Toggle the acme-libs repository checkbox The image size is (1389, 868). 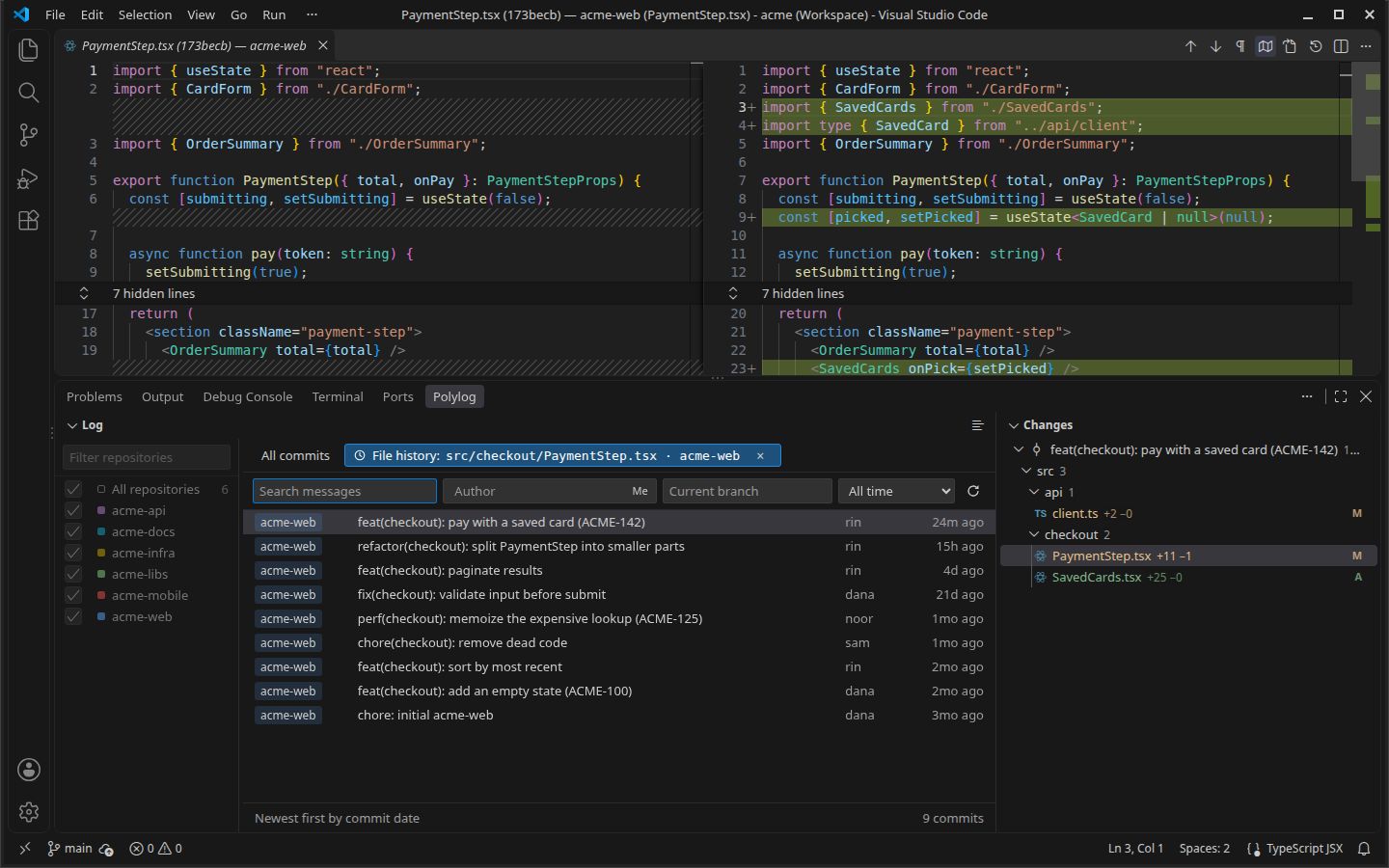(x=73, y=574)
